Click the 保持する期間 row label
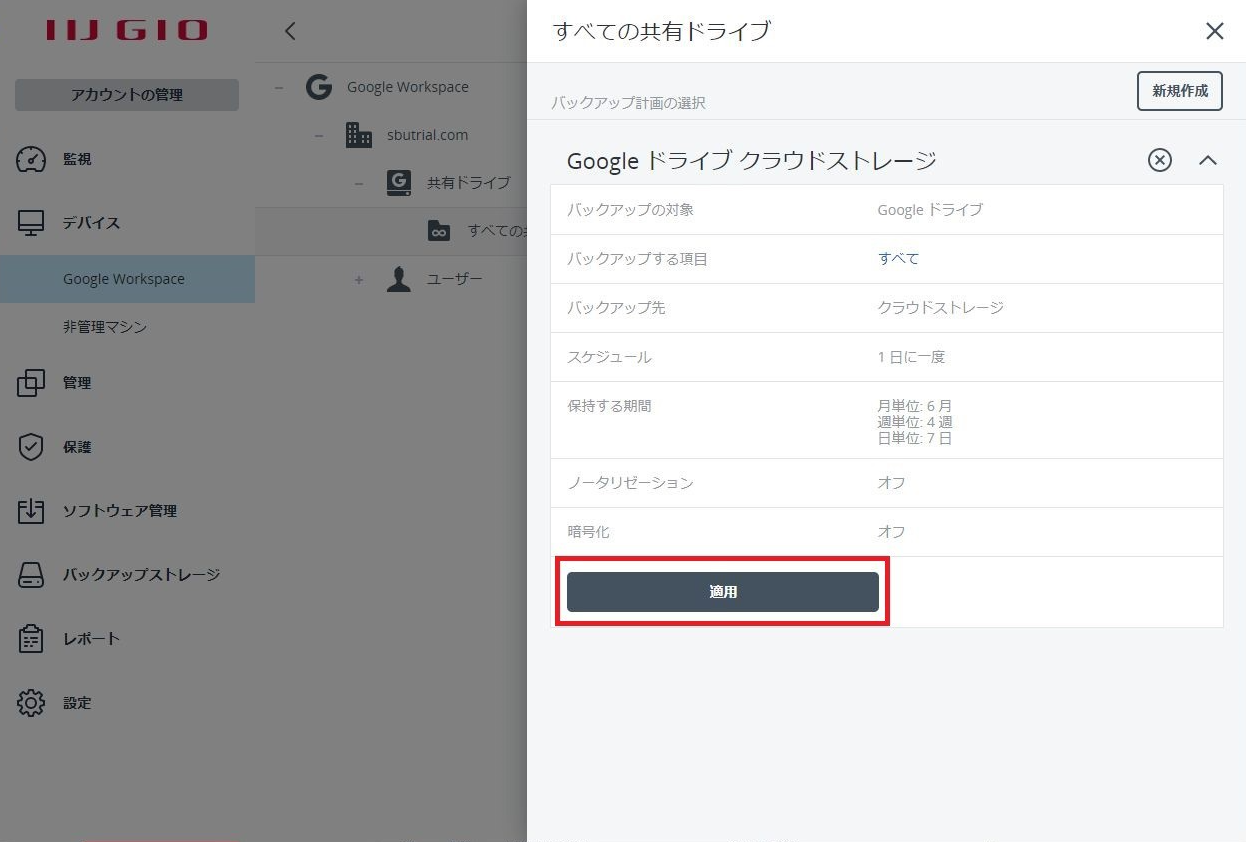 click(609, 406)
